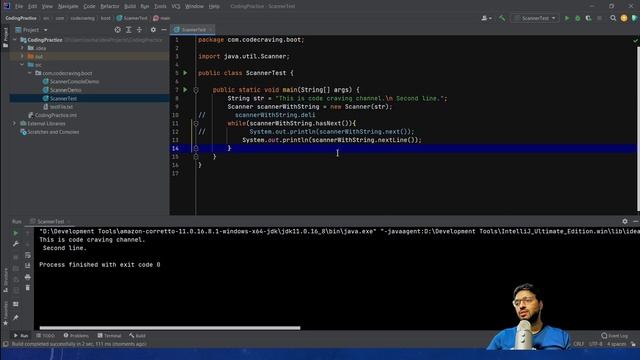This screenshot has height=360, width=640.
Task: Expand the .idea folder
Action: click(x=22, y=48)
